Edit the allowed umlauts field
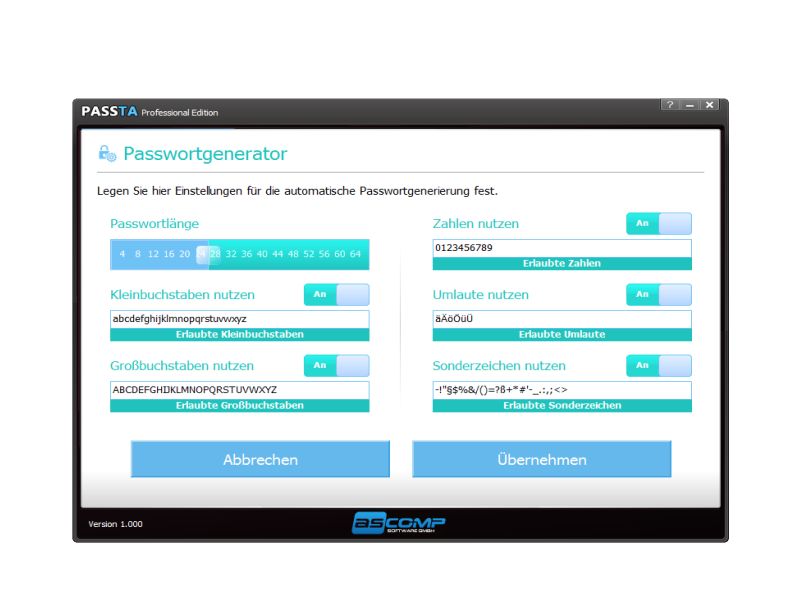This screenshot has width=800, height=600. (562, 319)
